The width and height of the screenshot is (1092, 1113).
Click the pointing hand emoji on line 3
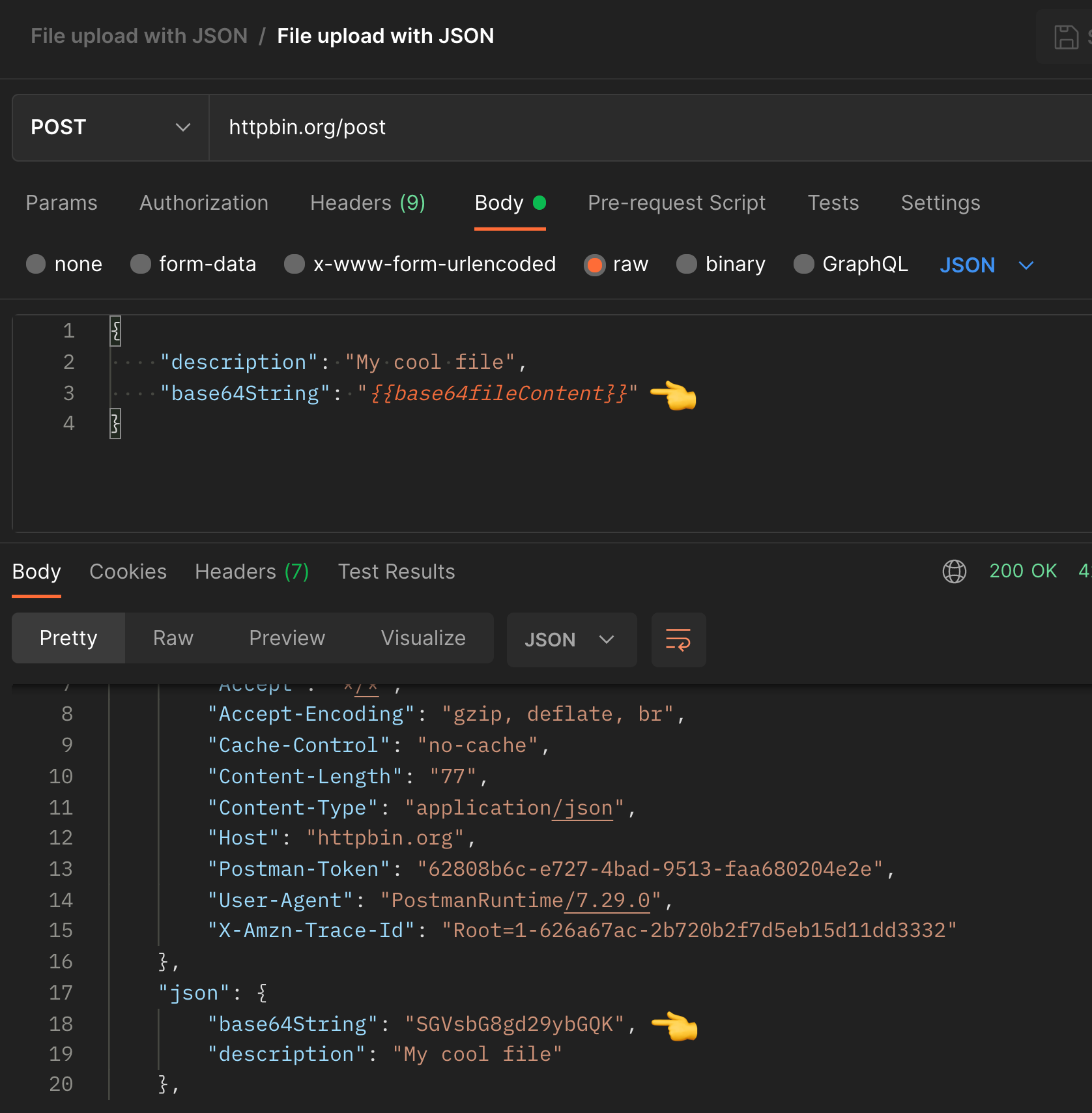coord(674,395)
